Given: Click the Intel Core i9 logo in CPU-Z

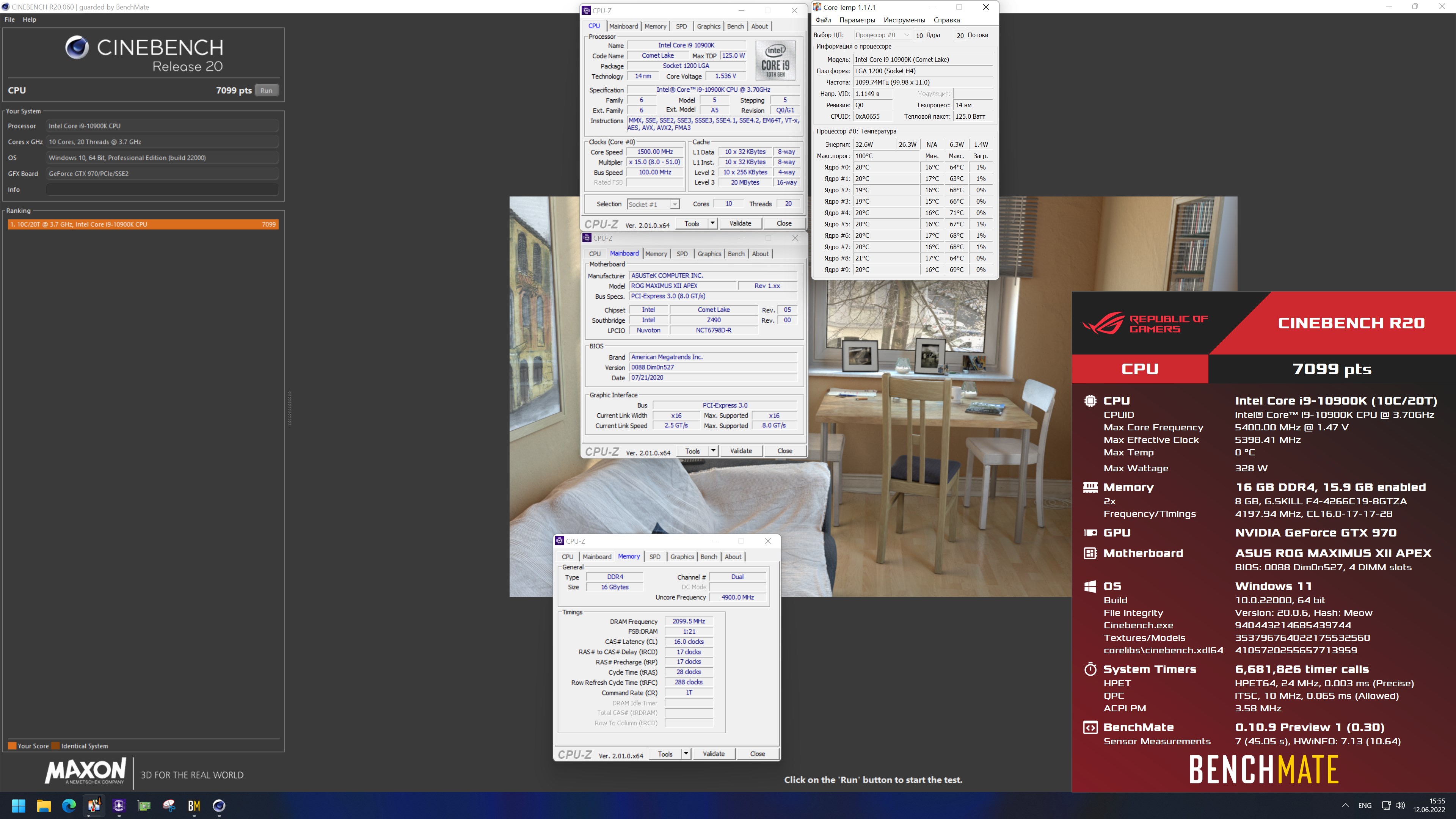Looking at the screenshot, I should tap(775, 61).
